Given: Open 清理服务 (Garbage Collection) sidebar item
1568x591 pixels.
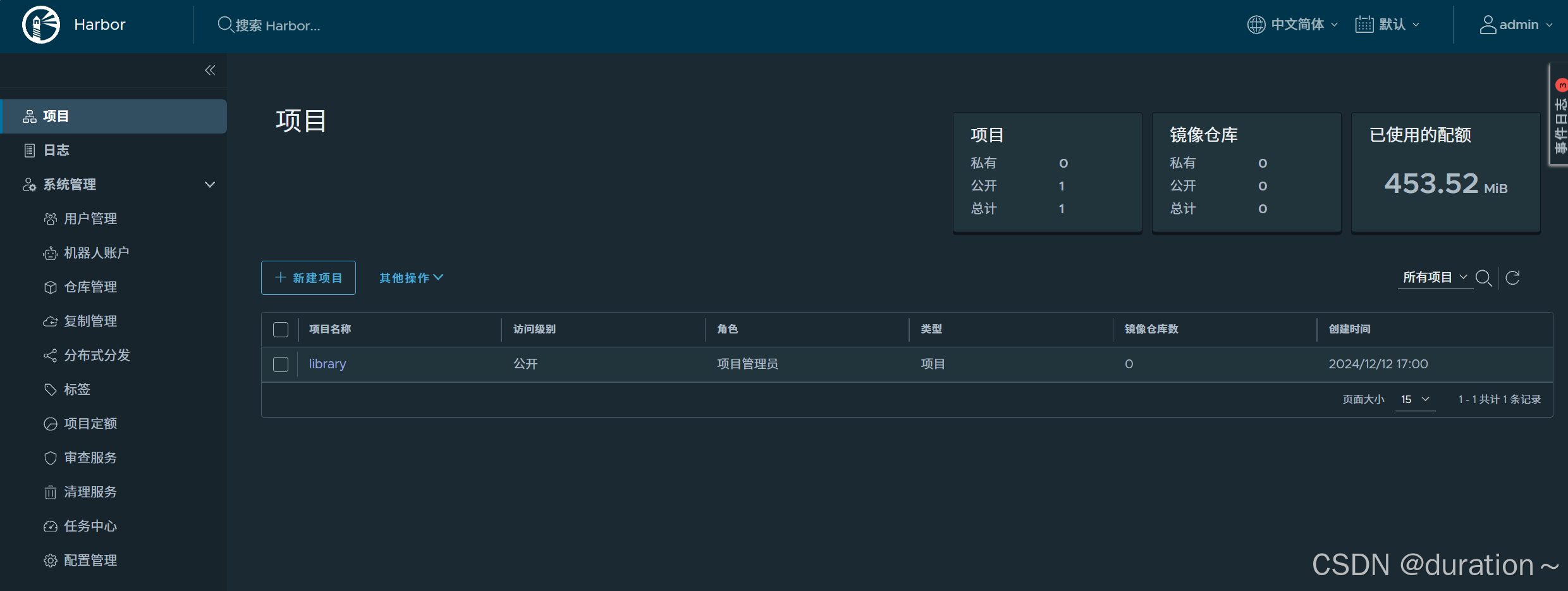Looking at the screenshot, I should (x=90, y=492).
